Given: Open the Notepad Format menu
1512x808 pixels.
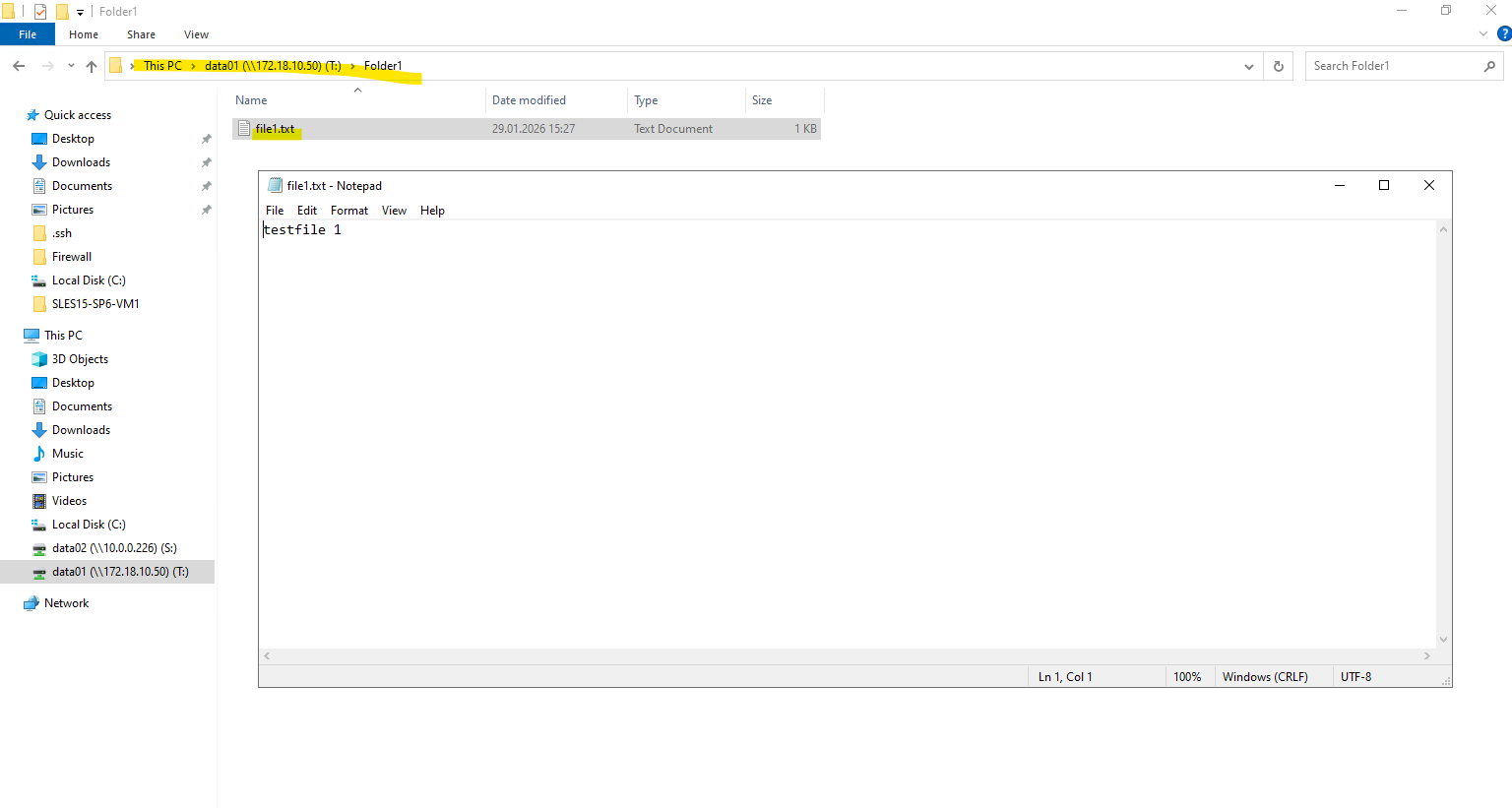Looking at the screenshot, I should [x=349, y=211].
